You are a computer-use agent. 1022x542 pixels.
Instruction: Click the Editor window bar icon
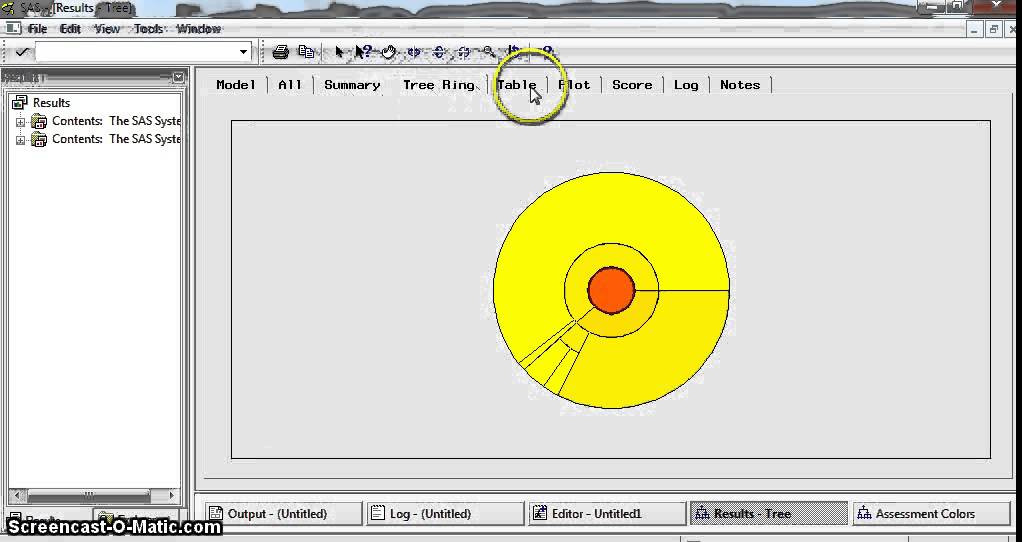click(x=540, y=513)
